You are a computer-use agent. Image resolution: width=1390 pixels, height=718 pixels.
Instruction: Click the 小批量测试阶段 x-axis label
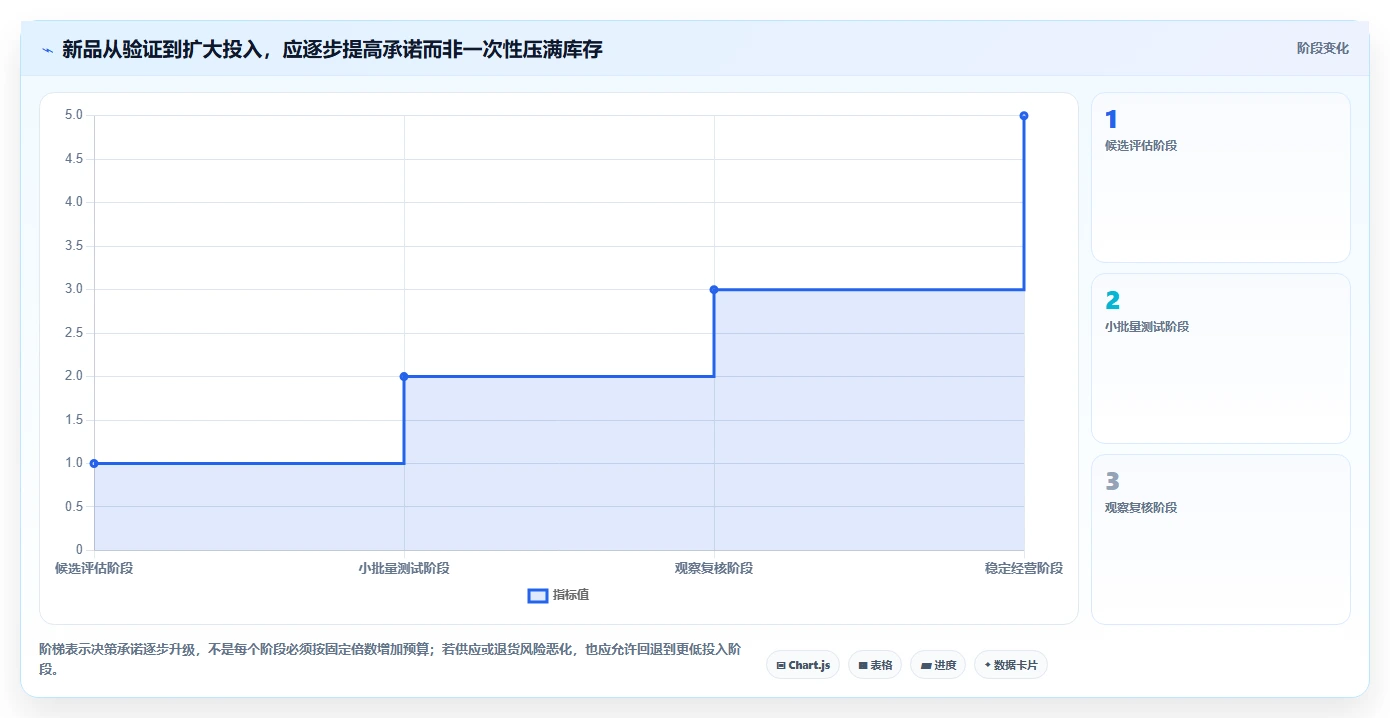404,568
